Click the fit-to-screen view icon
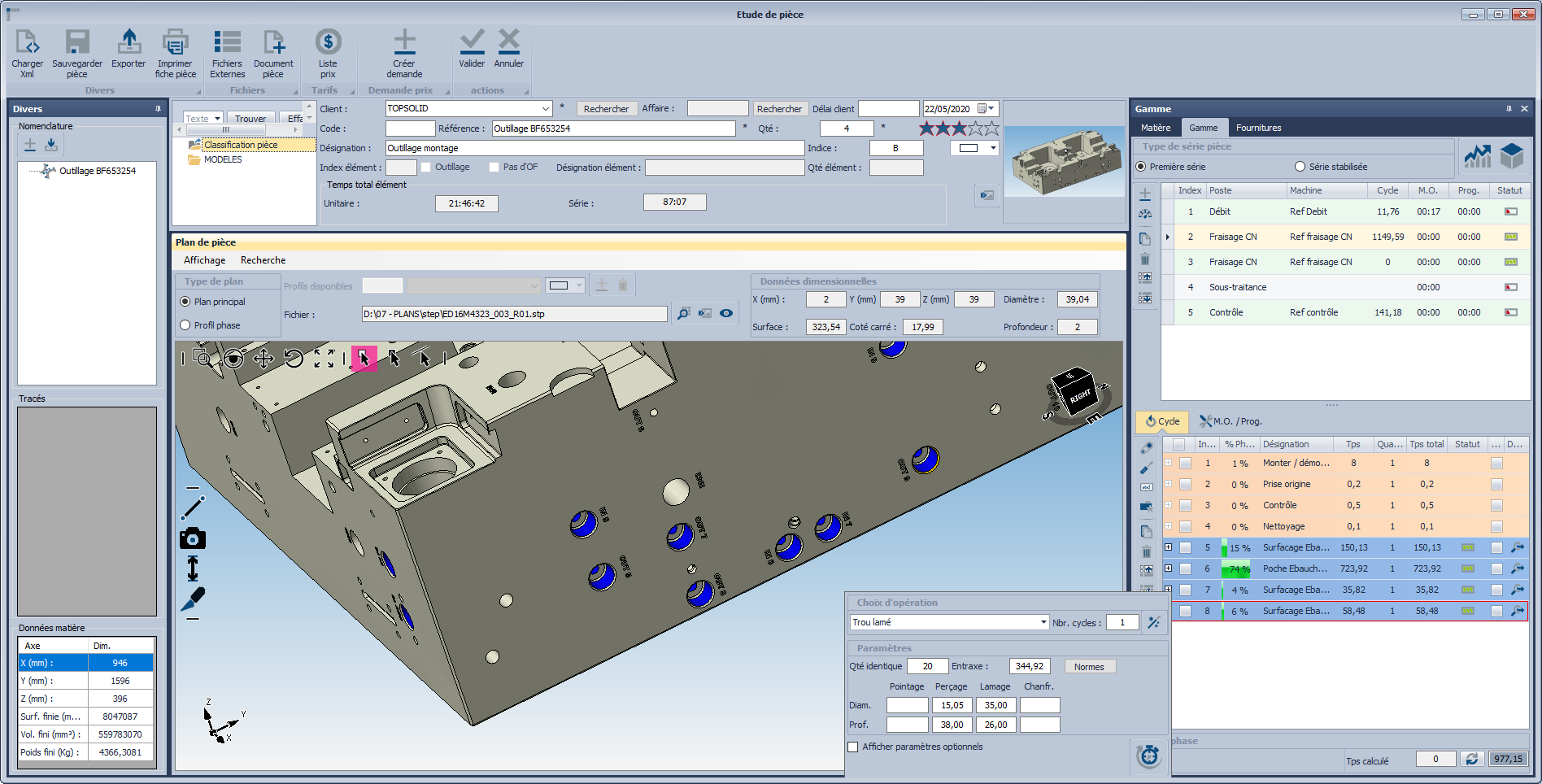 (324, 359)
